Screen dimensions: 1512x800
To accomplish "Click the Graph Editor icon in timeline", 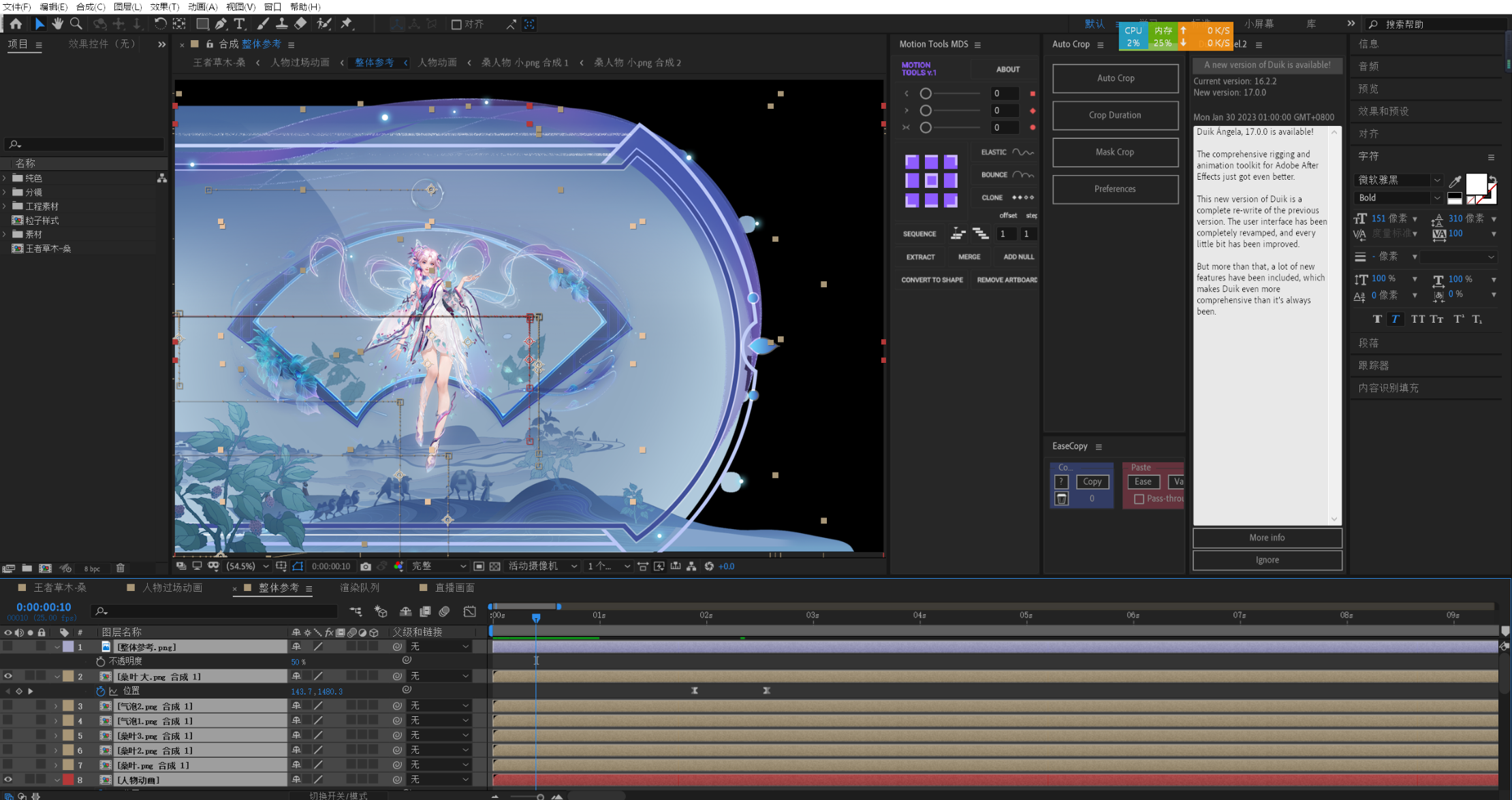I will point(470,611).
